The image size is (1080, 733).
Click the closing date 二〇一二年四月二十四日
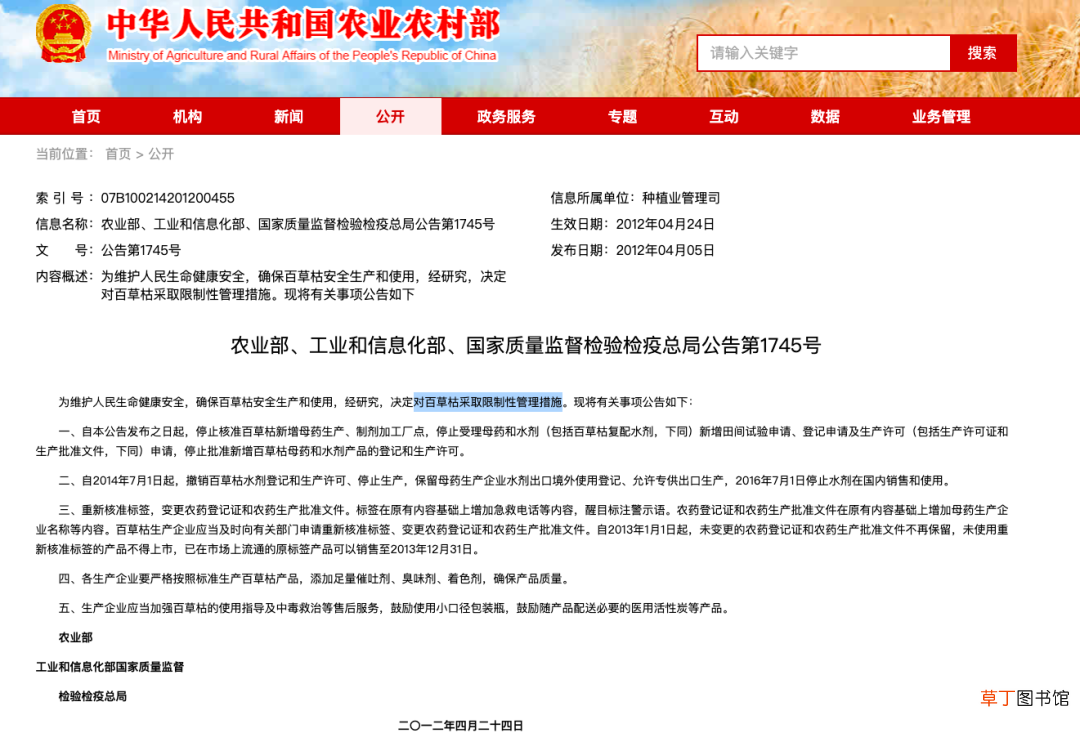(460, 725)
